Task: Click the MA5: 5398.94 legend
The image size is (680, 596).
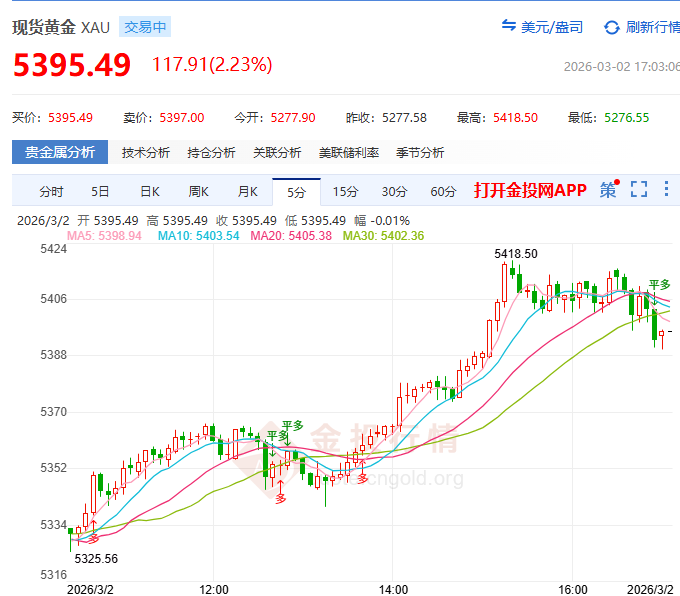Action: [x=105, y=236]
